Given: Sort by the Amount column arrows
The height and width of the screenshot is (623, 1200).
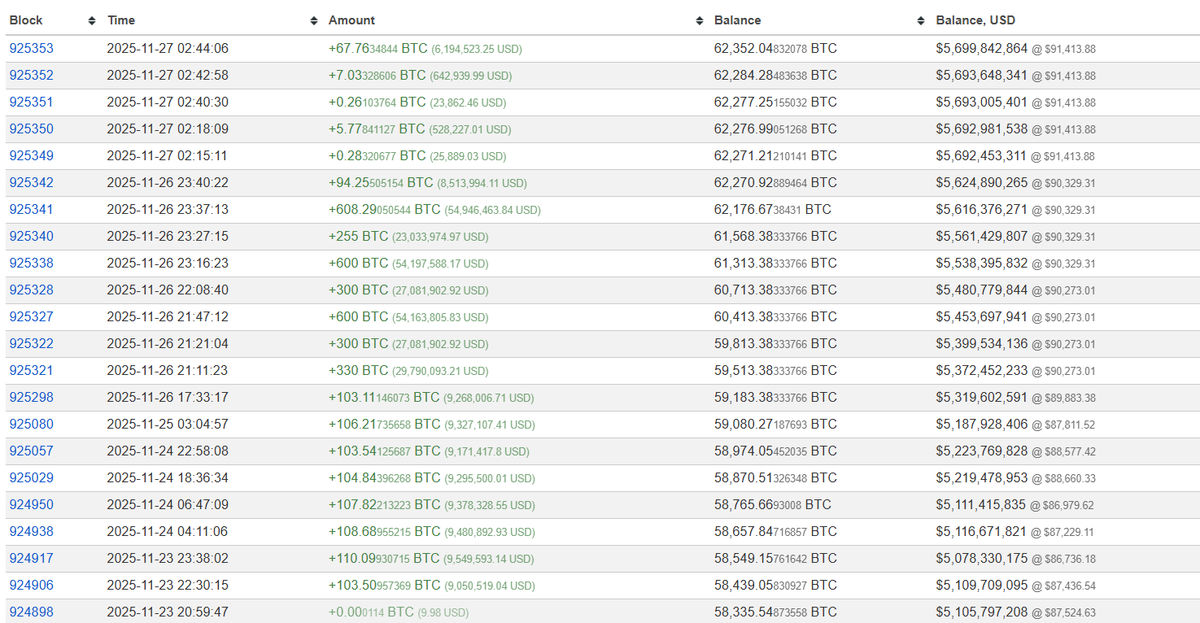Looking at the screenshot, I should click(700, 20).
